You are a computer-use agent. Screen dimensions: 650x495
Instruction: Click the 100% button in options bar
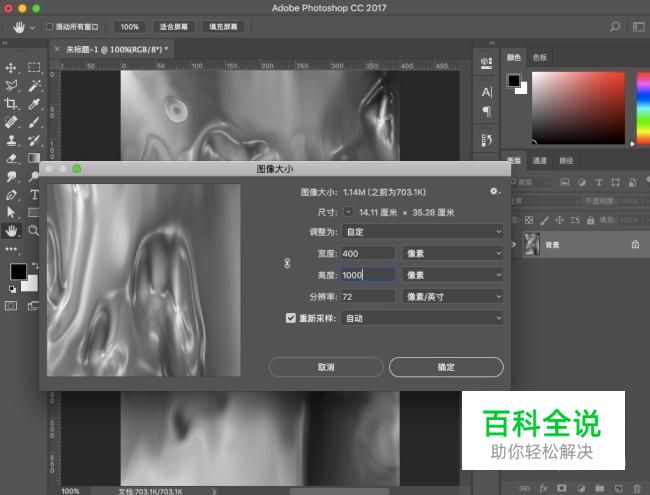tap(129, 27)
